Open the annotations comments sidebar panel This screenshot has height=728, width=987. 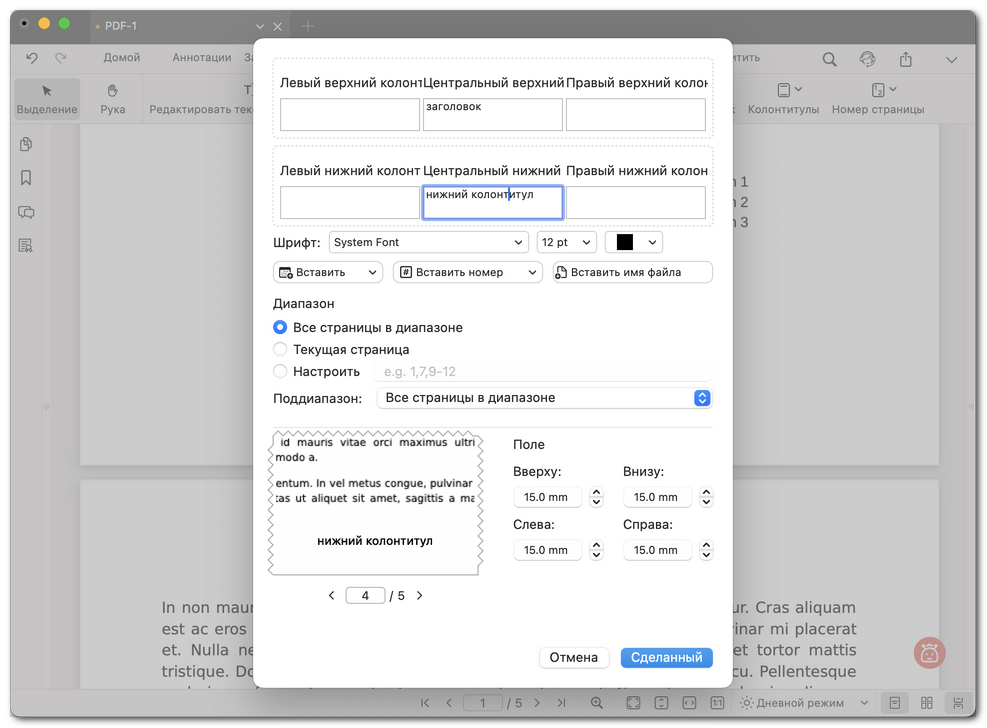(x=26, y=212)
